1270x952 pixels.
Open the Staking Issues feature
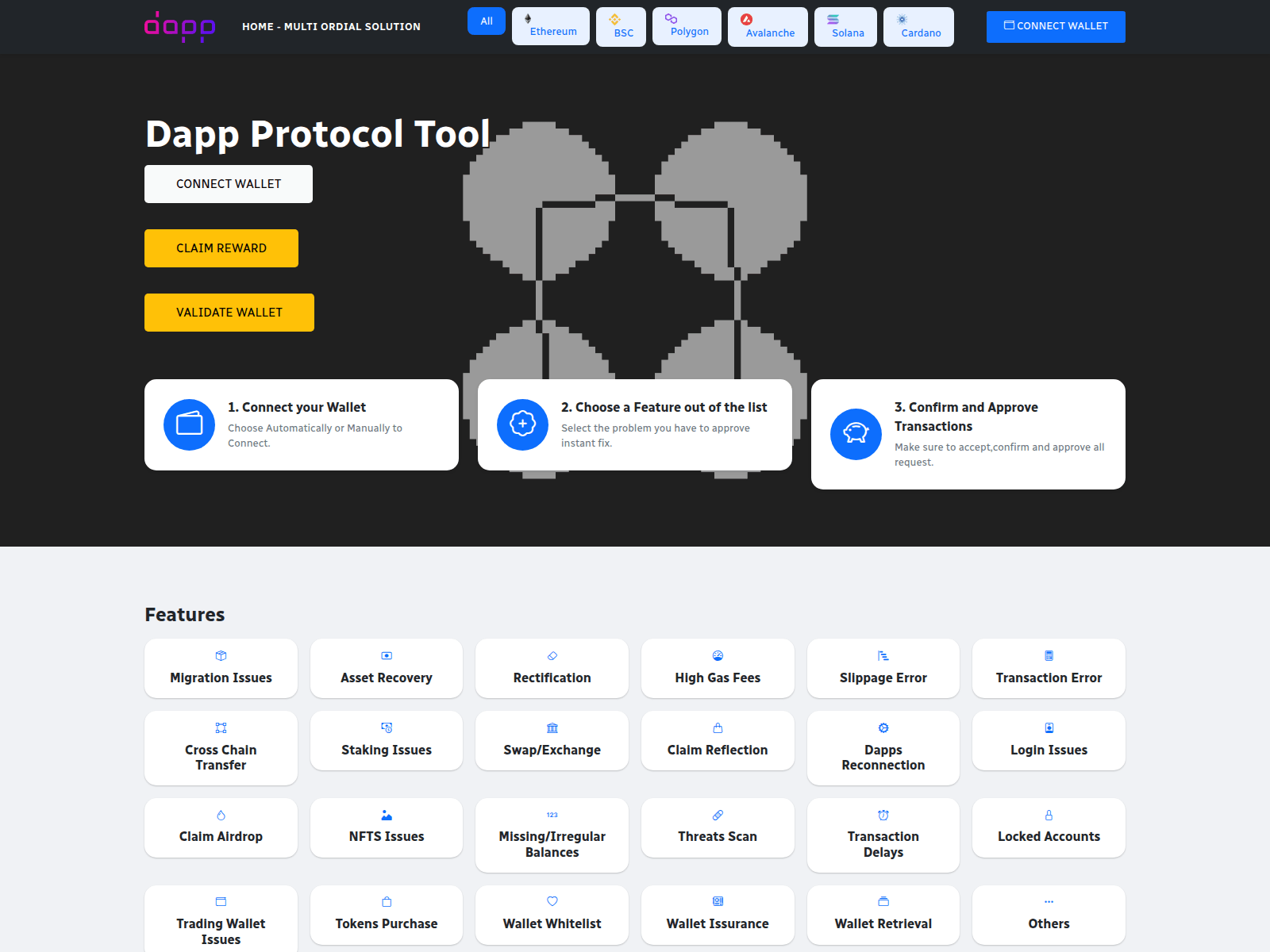pyautogui.click(x=387, y=740)
